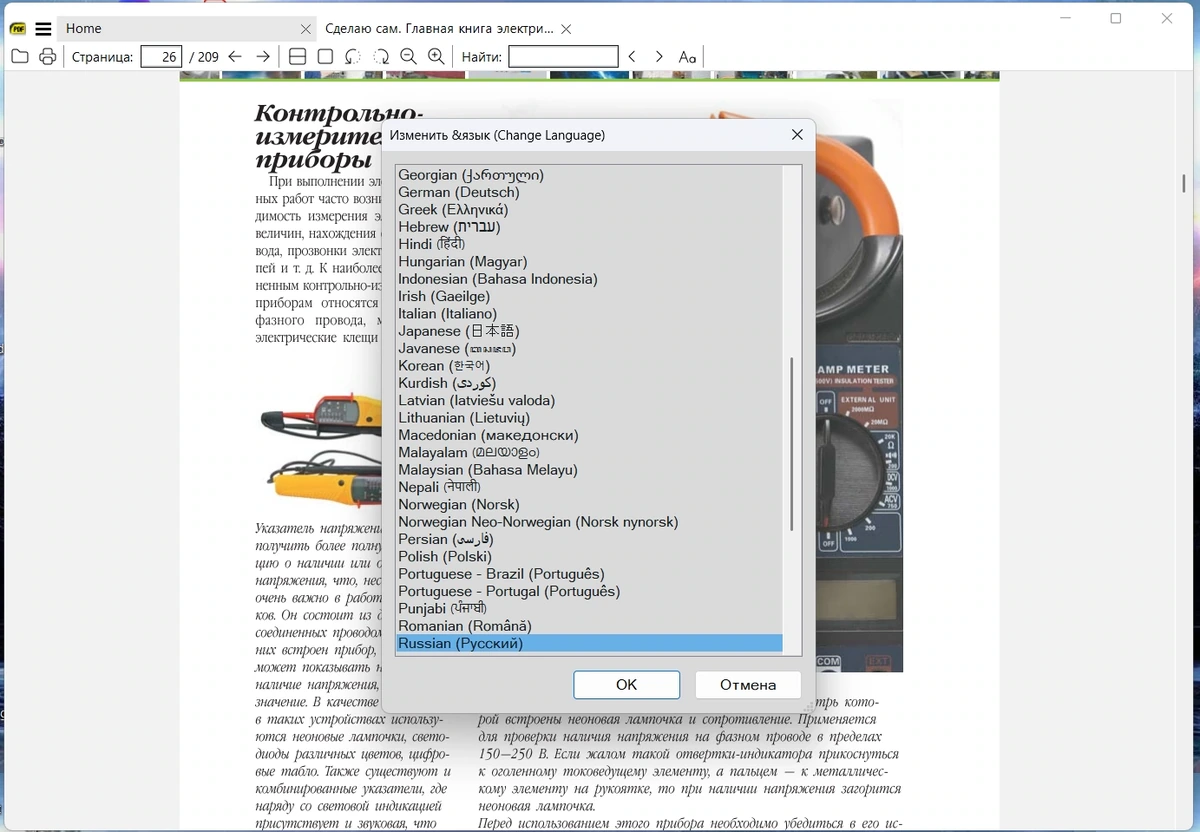Screen dimensions: 1200x832
Task: Select Macedonian (македонски) language
Action: (589, 435)
